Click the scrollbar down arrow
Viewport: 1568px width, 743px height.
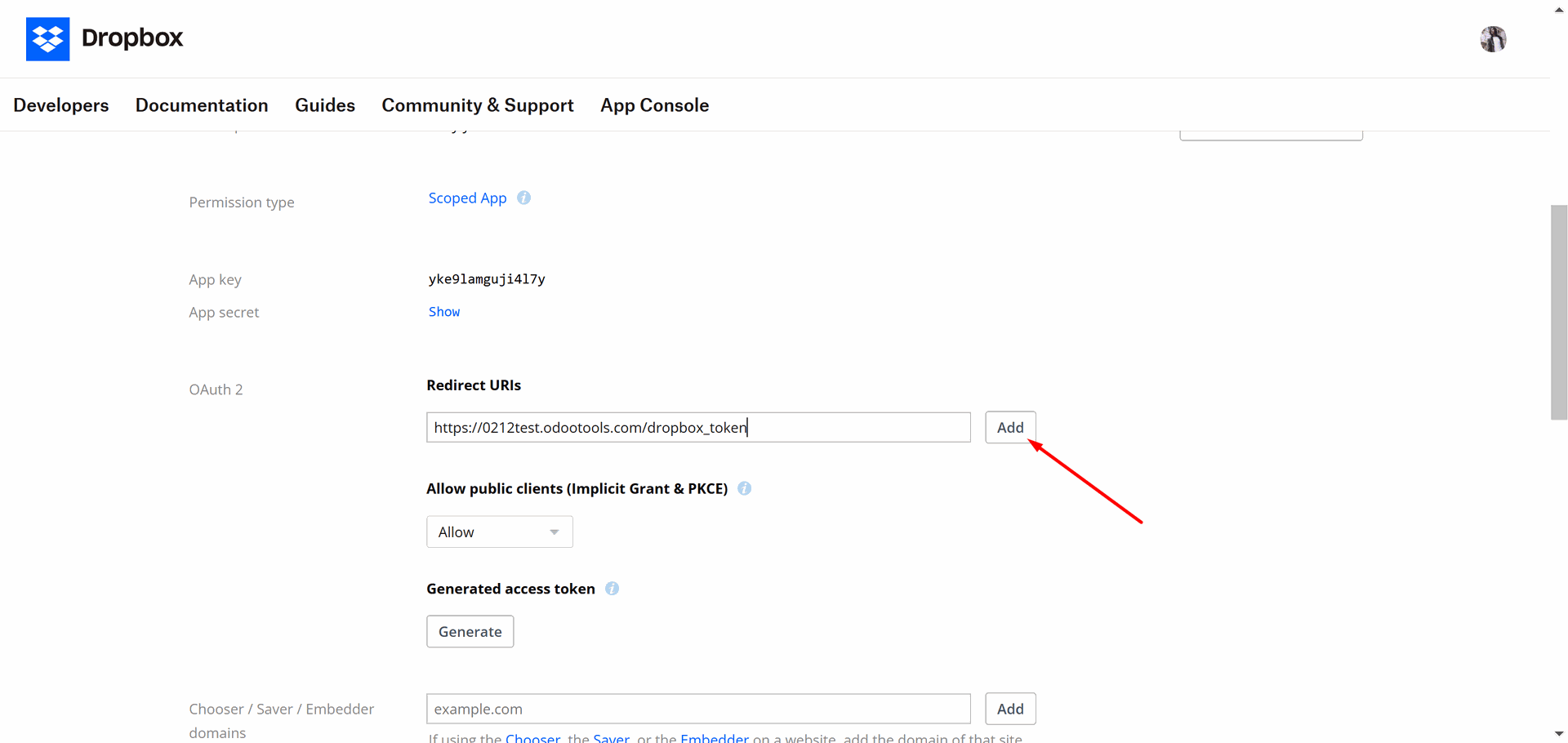(1559, 734)
